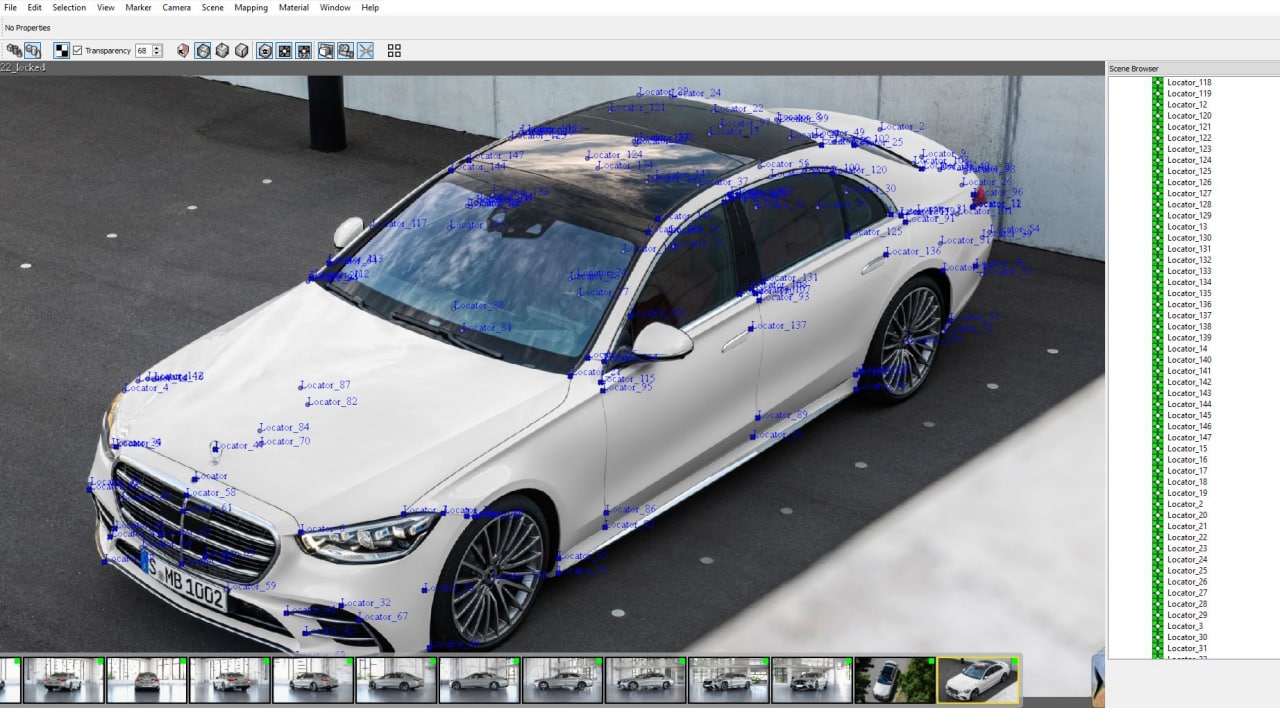
Task: Click the green icon beside Locator_29
Action: pos(1157,615)
